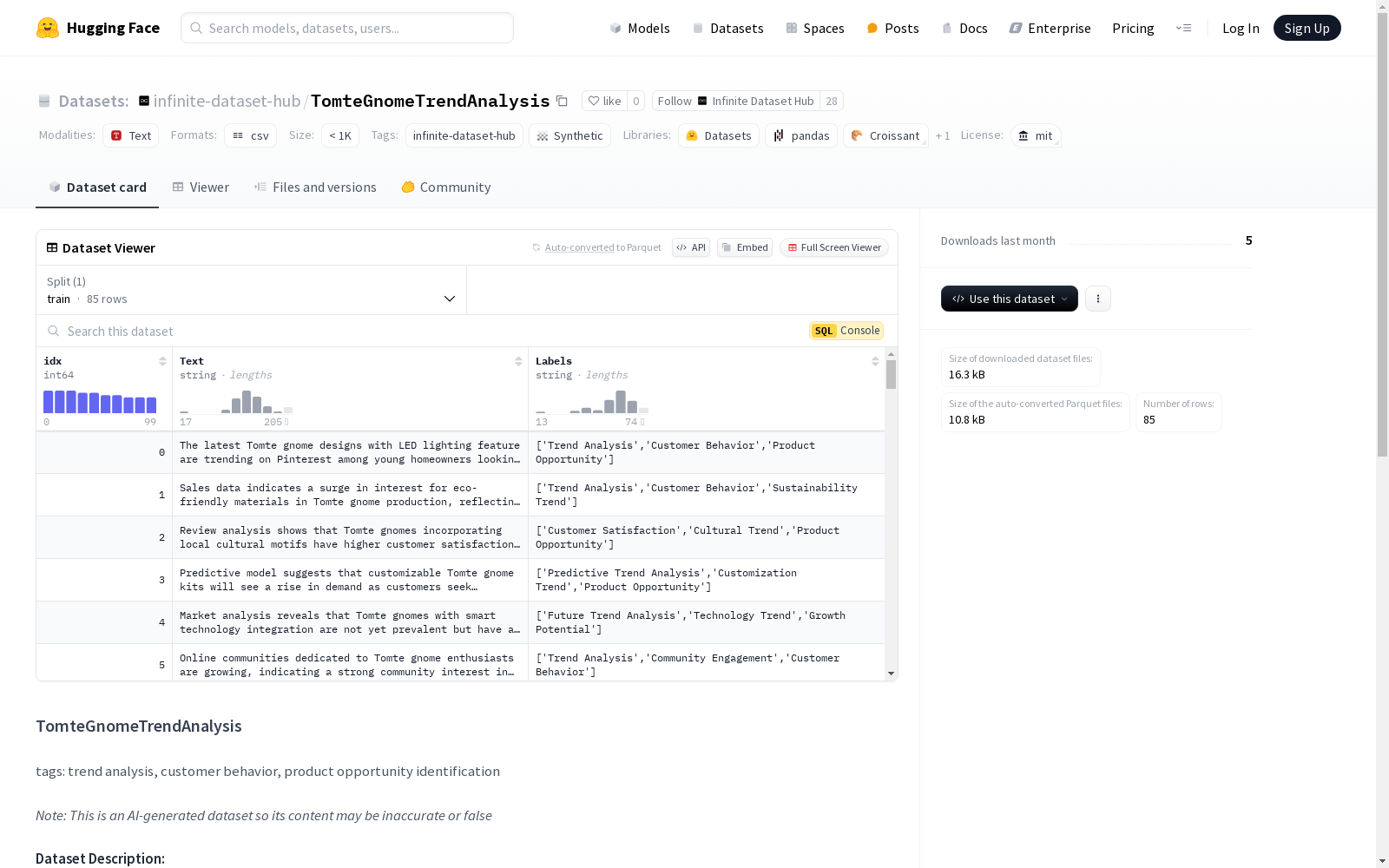Click the heart like button
This screenshot has width=1389, height=868.
pyautogui.click(x=604, y=101)
